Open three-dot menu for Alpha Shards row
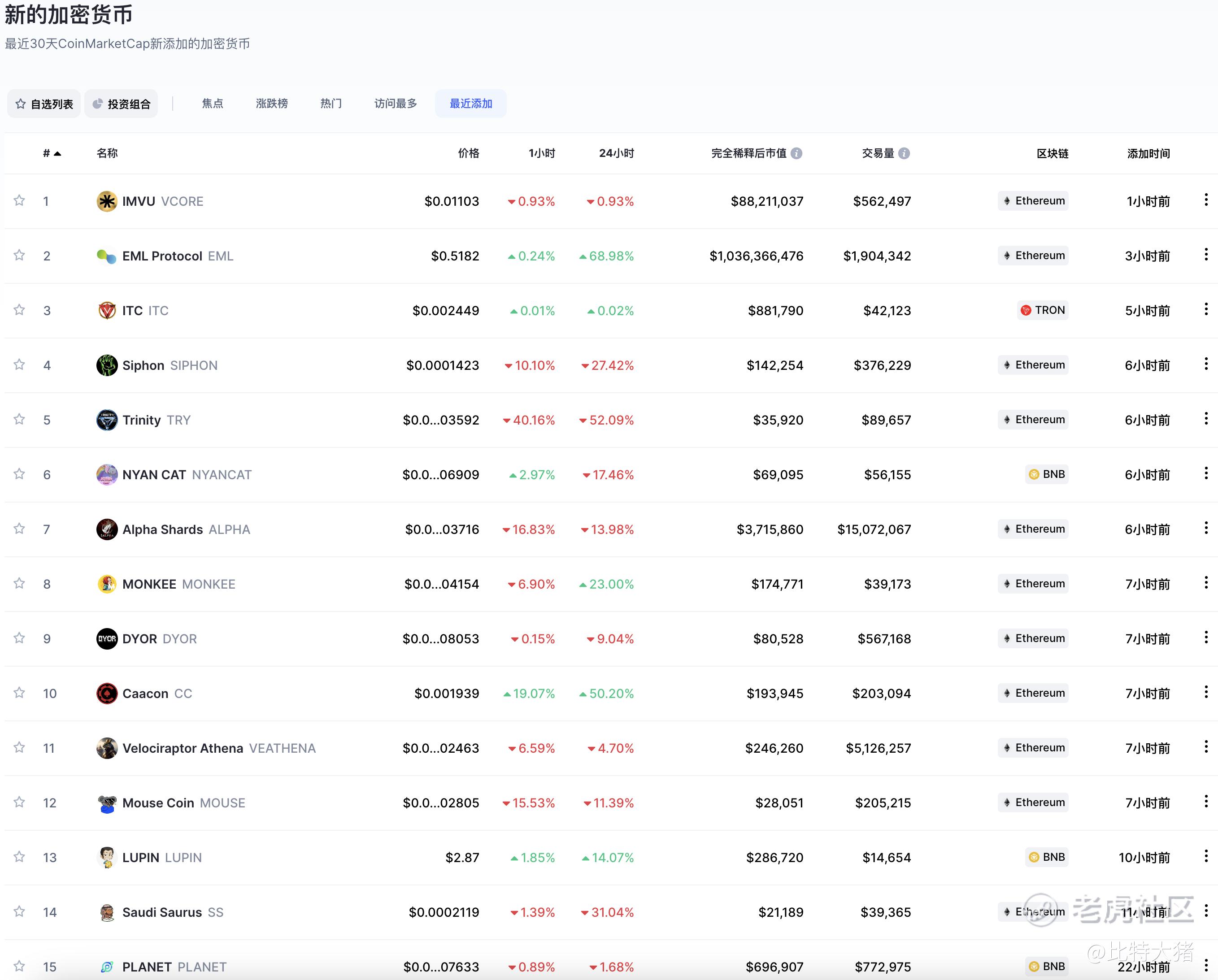 (x=1205, y=528)
